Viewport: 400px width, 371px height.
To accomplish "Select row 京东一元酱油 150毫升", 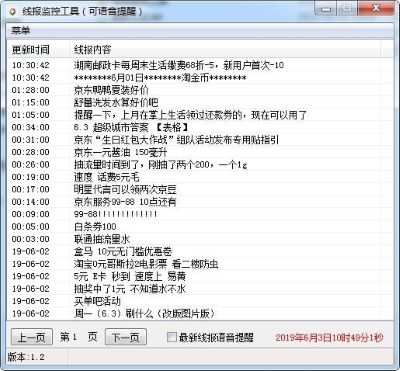I will 200,152.
